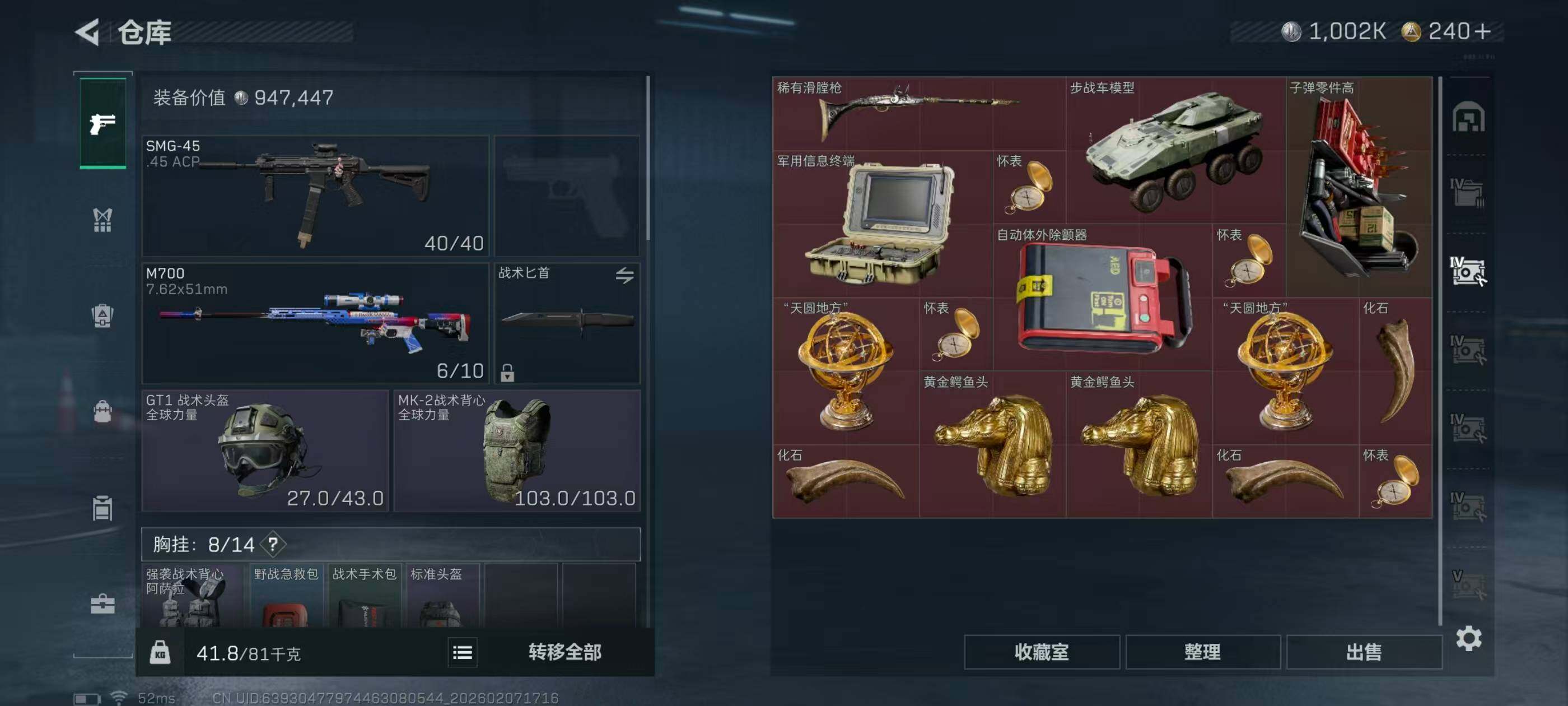Click the 转移全部 button
The image size is (1568, 706).
click(x=564, y=652)
